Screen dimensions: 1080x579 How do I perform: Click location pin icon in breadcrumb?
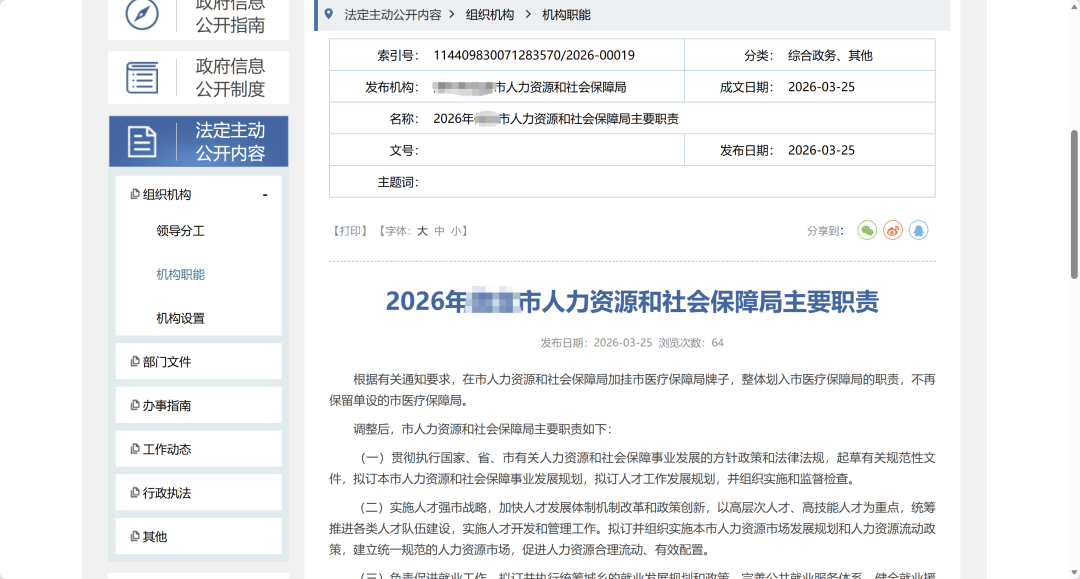[x=329, y=14]
